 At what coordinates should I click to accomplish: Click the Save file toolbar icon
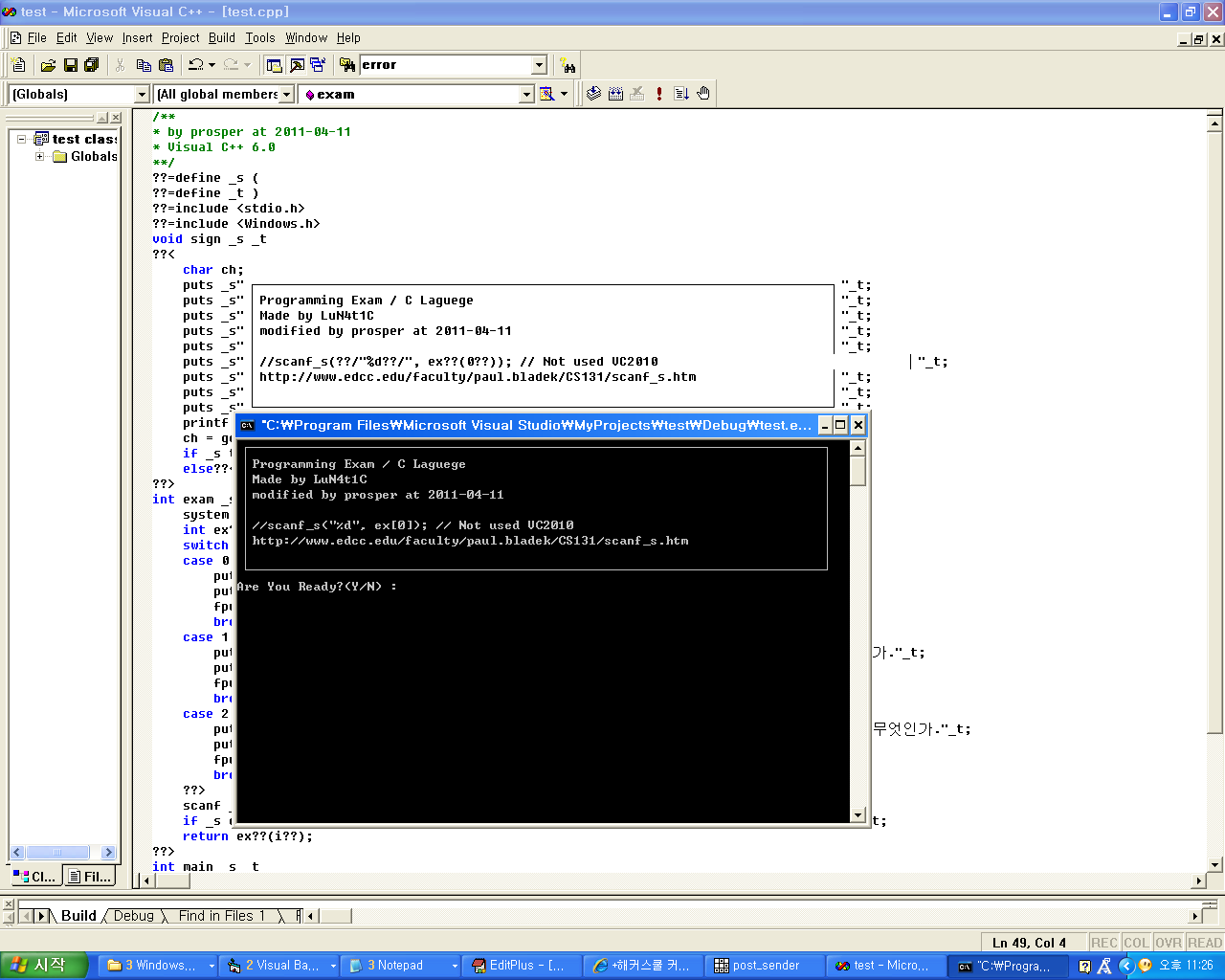(70, 65)
